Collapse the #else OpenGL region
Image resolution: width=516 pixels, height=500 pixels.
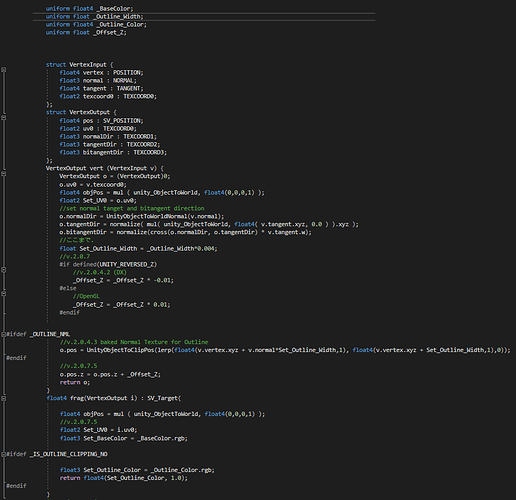3,293
